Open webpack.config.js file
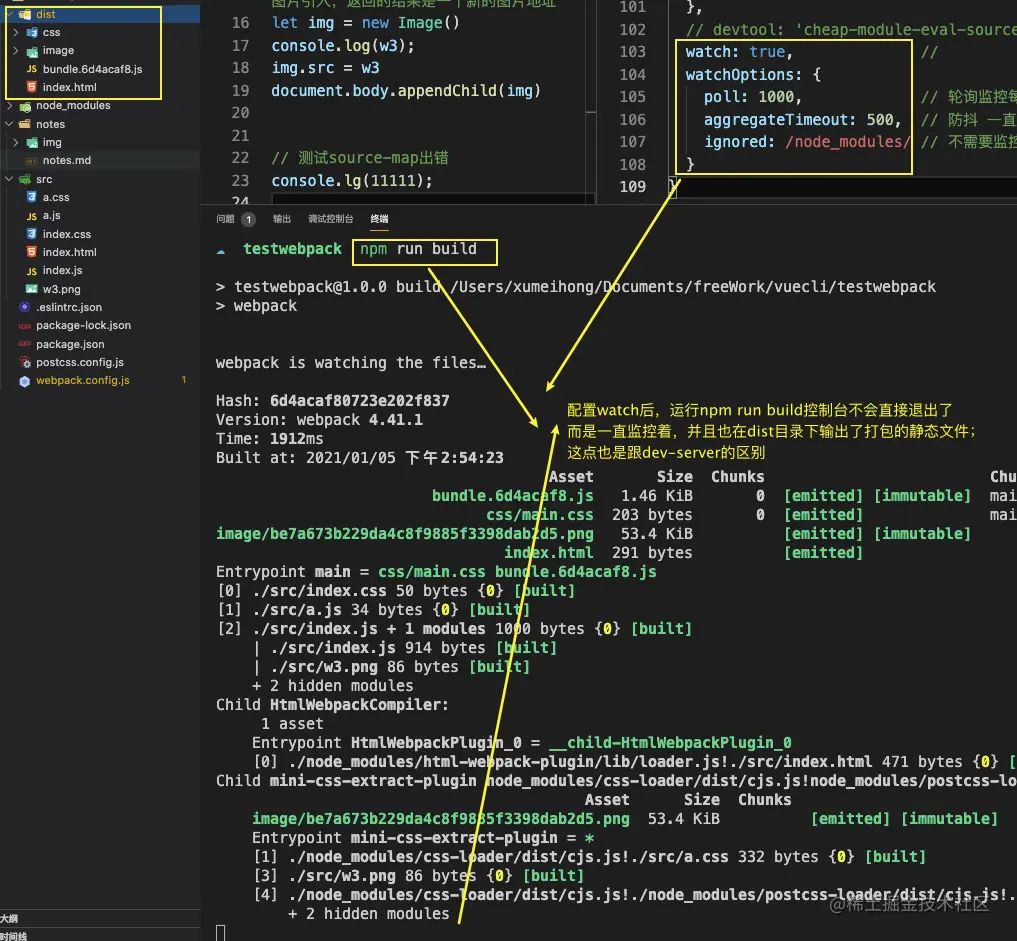 [83, 381]
